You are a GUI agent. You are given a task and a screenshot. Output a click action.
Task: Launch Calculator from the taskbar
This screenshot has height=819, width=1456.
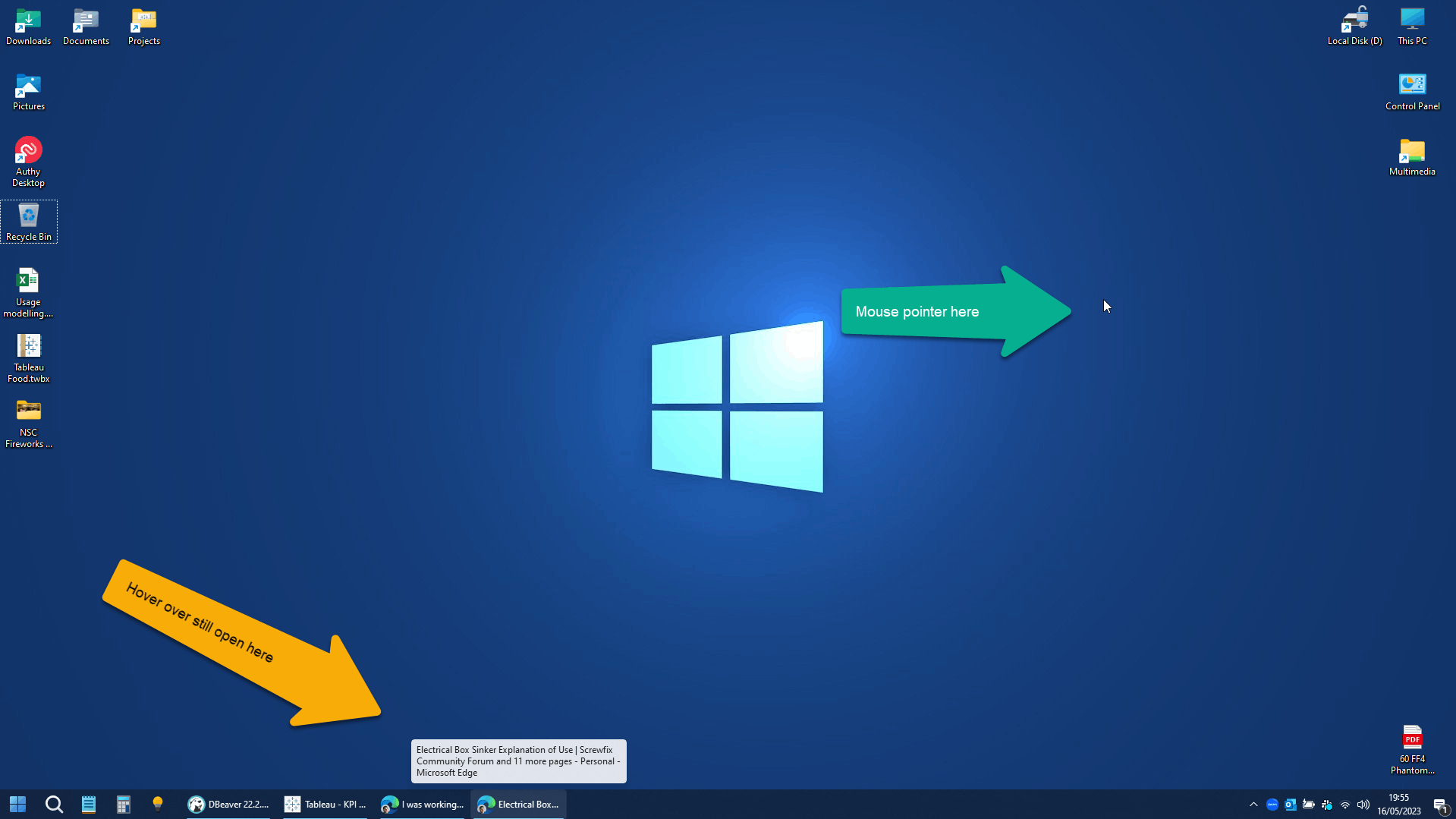point(124,805)
